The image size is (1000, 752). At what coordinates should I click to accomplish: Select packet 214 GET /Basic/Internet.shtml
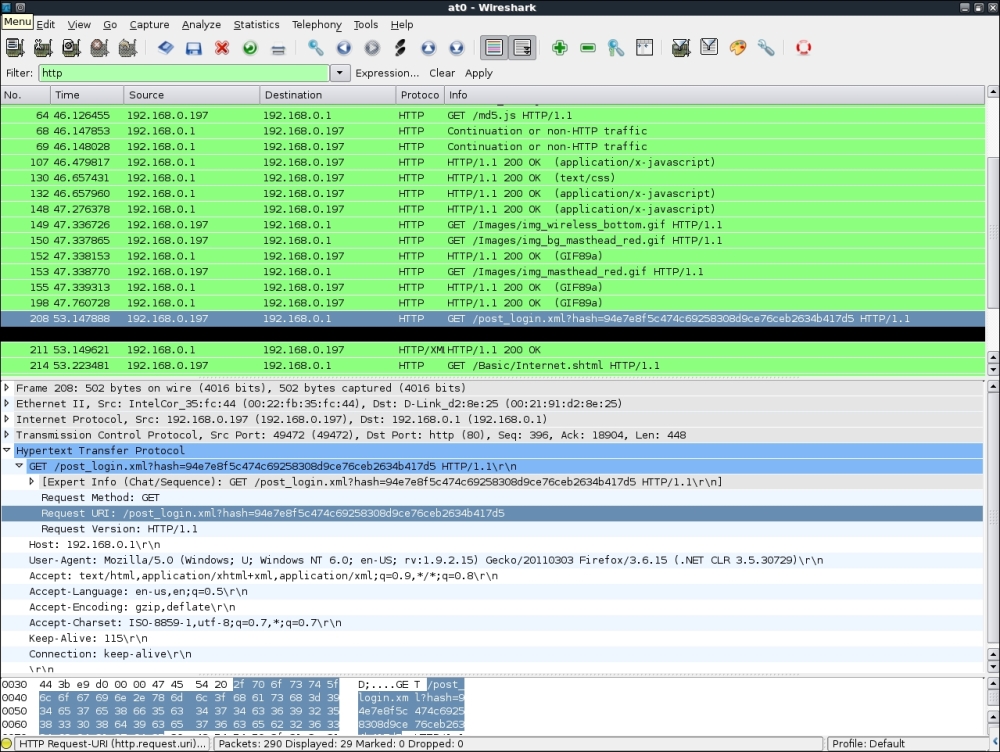492,365
